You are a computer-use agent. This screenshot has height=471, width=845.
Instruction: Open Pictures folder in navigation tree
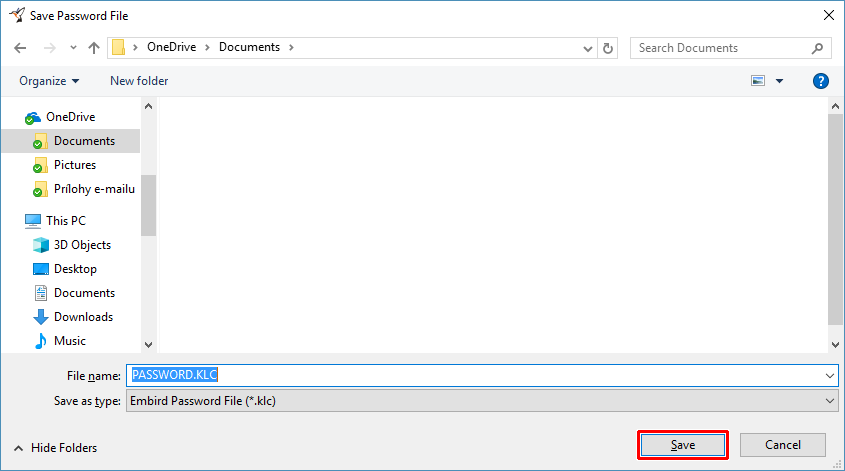coord(75,165)
